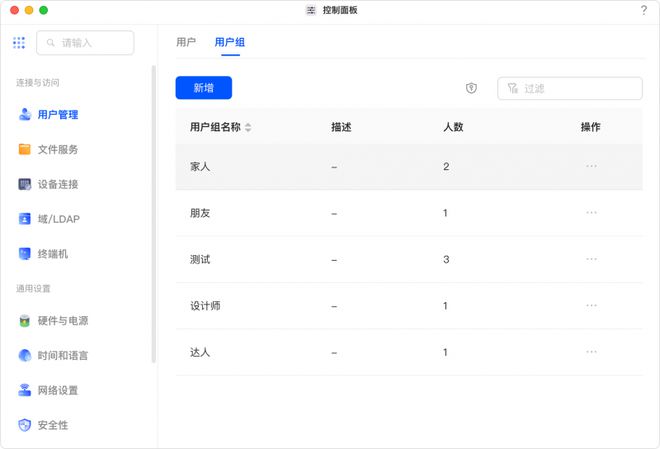This screenshot has height=449, width=660.
Task: Switch to the 用户 tab
Action: [x=186, y=42]
